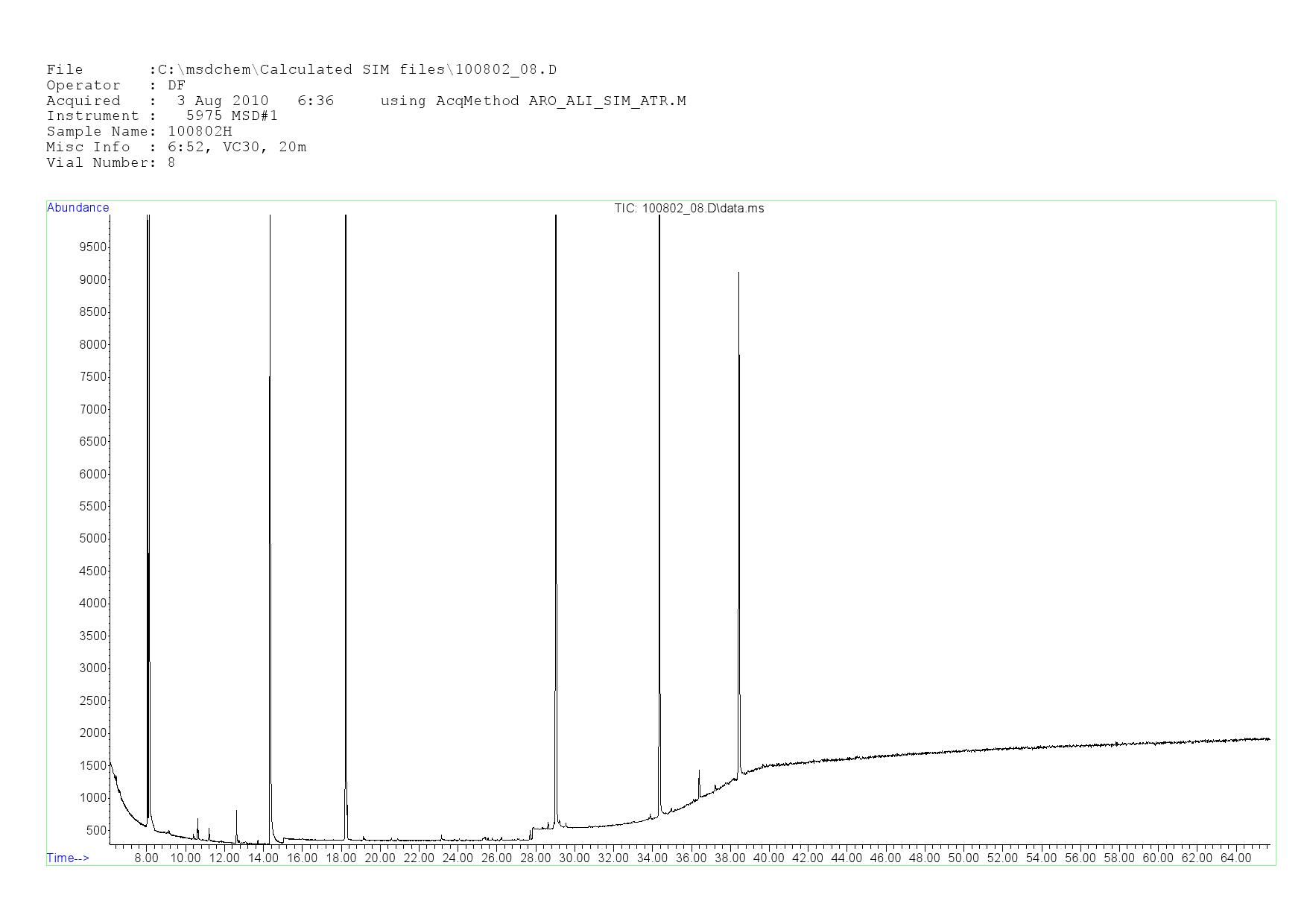Click the Operator DF line
1307x924 pixels.
(x=115, y=86)
